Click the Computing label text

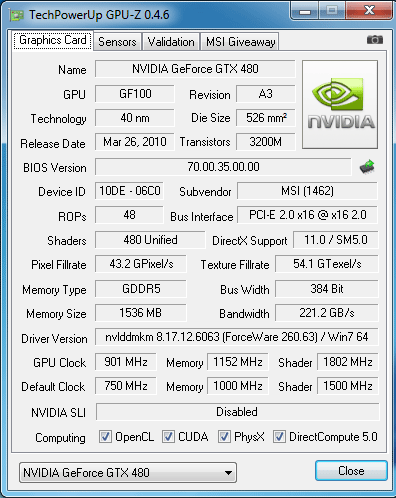click(x=60, y=438)
